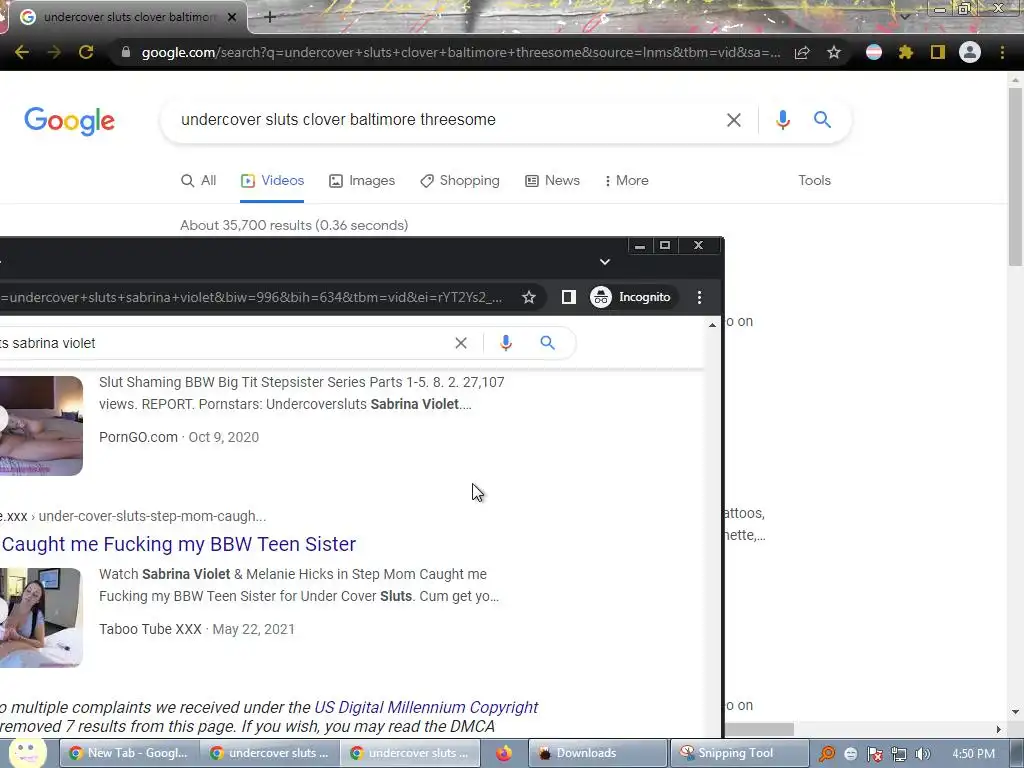View site info via the lock icon
Viewport: 1024px width, 768px height.
pos(126,52)
